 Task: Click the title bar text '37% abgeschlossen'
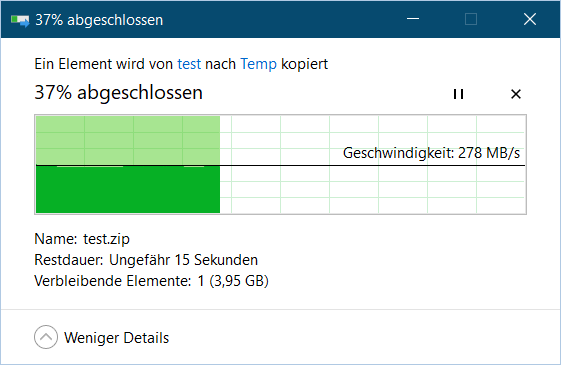[99, 20]
